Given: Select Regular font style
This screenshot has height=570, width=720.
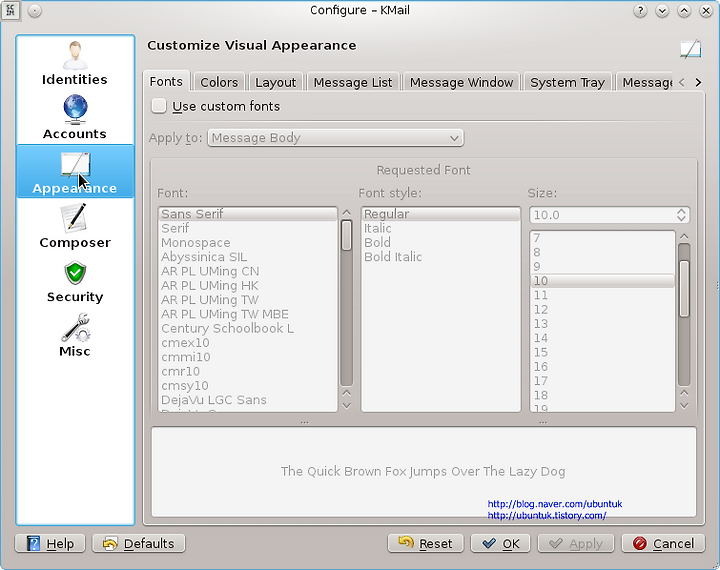Looking at the screenshot, I should (x=441, y=214).
